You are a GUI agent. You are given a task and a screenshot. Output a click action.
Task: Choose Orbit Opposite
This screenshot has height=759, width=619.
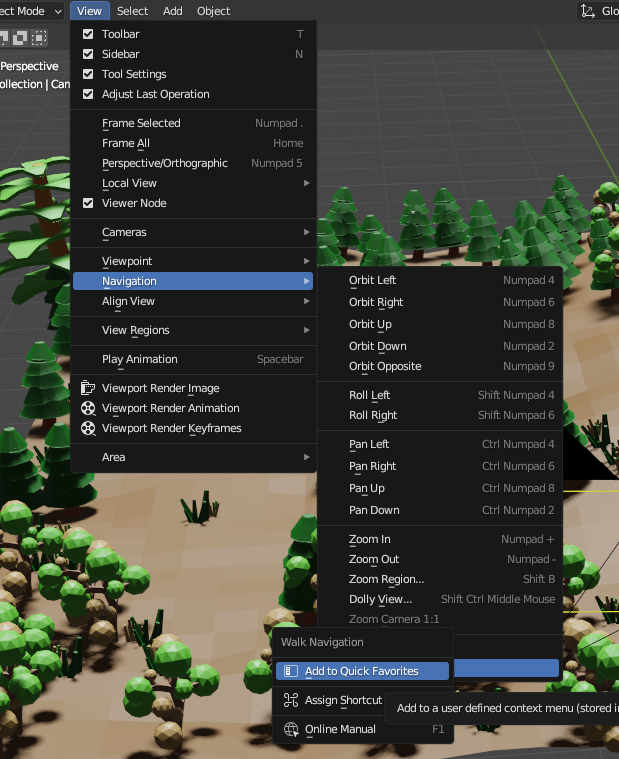point(440,366)
